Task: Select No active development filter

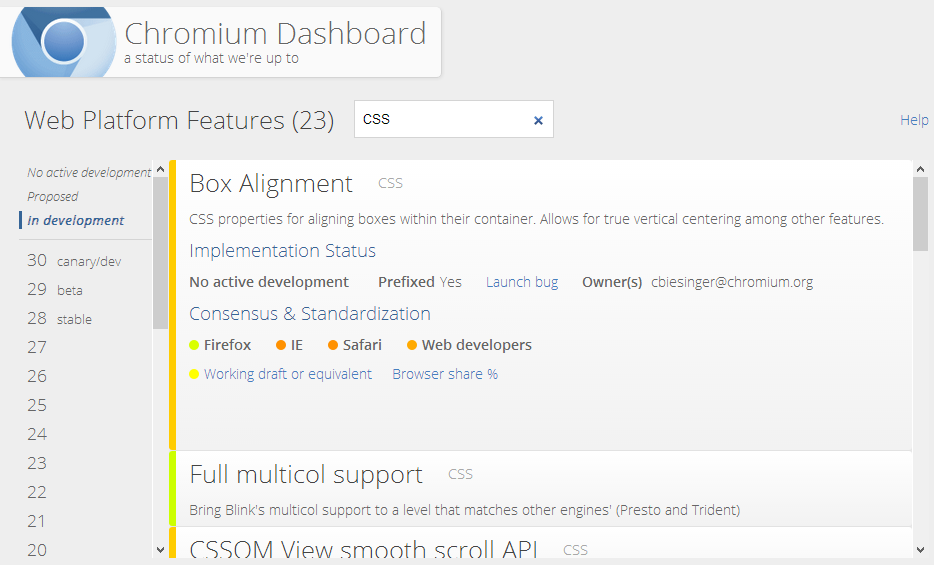Action: [x=89, y=173]
